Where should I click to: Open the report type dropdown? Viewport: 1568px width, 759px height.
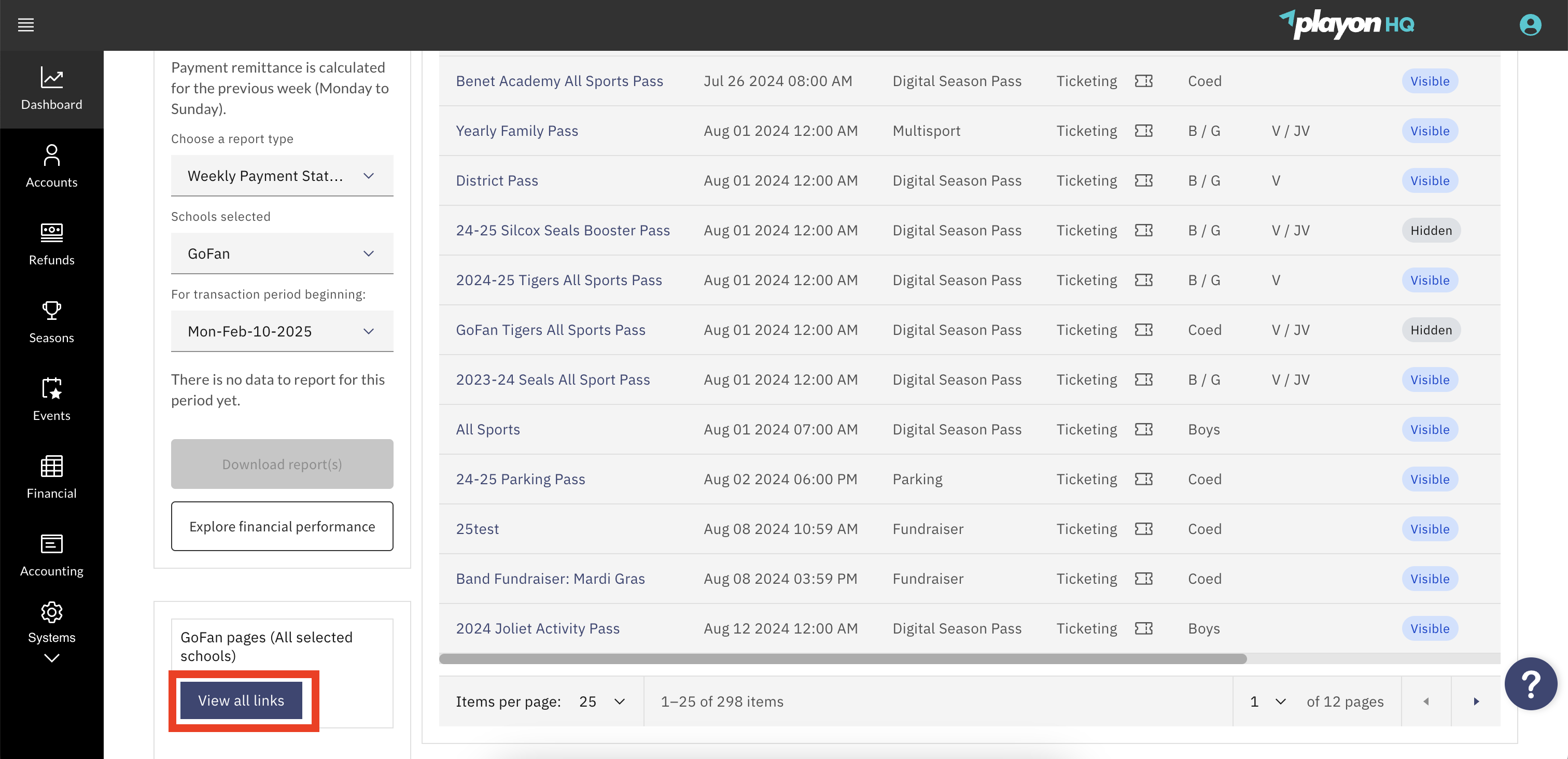282,176
